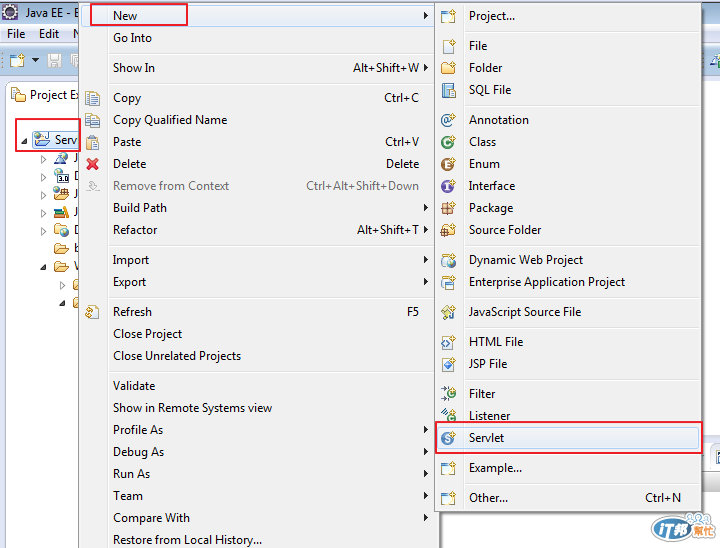720x548 pixels.
Task: Click the Servlet icon in the submenu
Action: [448, 438]
